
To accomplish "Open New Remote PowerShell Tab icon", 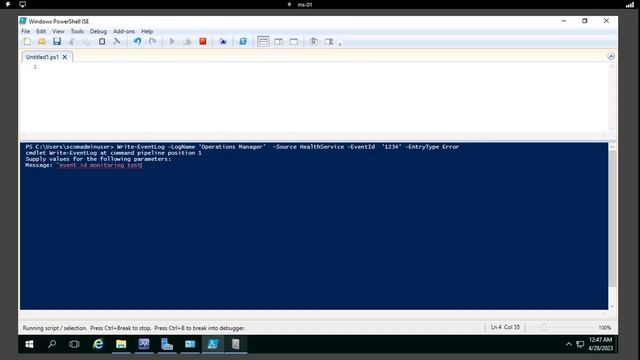I will [x=223, y=42].
